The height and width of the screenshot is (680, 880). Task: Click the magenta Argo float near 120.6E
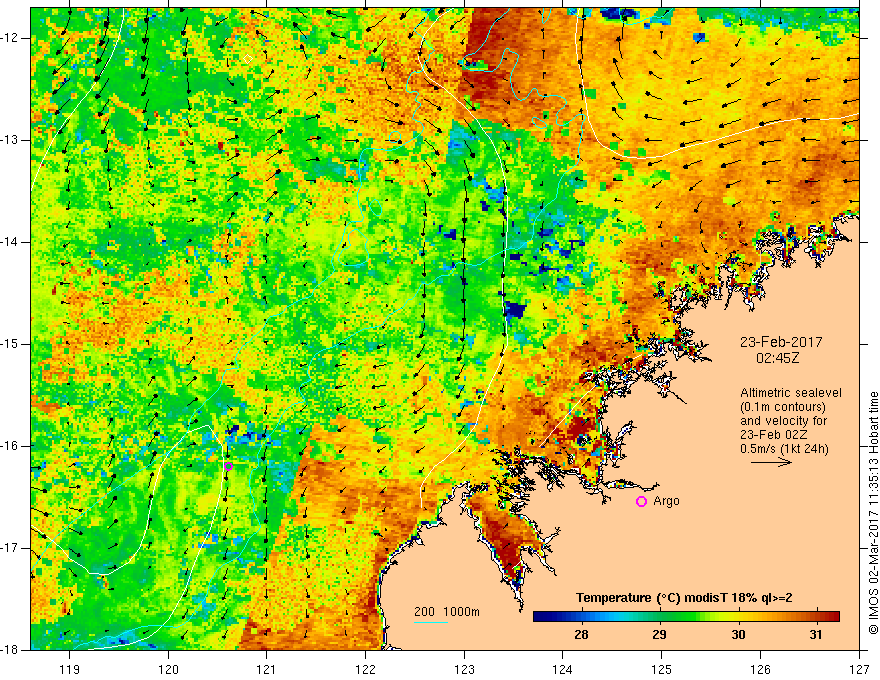[228, 466]
